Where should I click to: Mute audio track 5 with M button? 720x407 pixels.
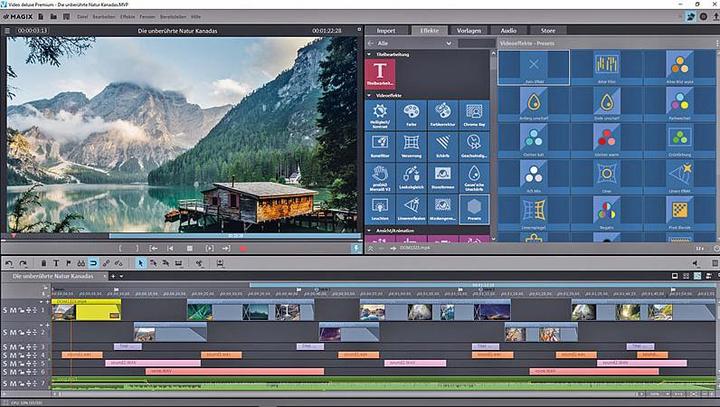[x=14, y=362]
